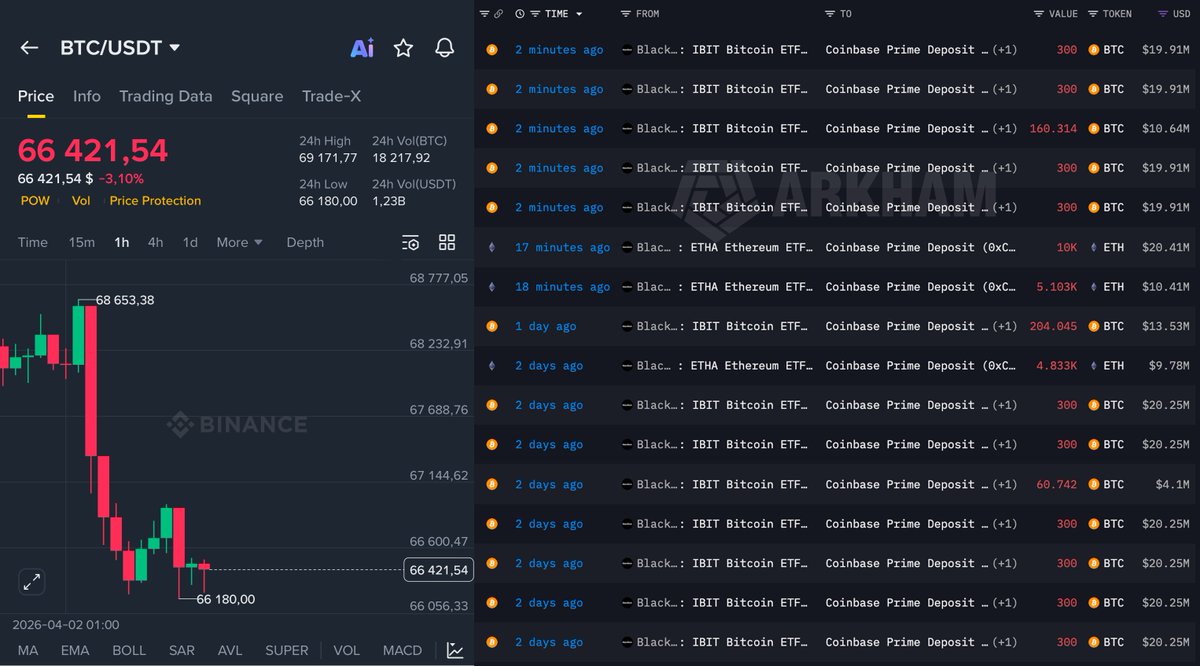Image resolution: width=1200 pixels, height=666 pixels.
Task: Click the BTC token icon in the 204.045 row
Action: coord(1094,326)
